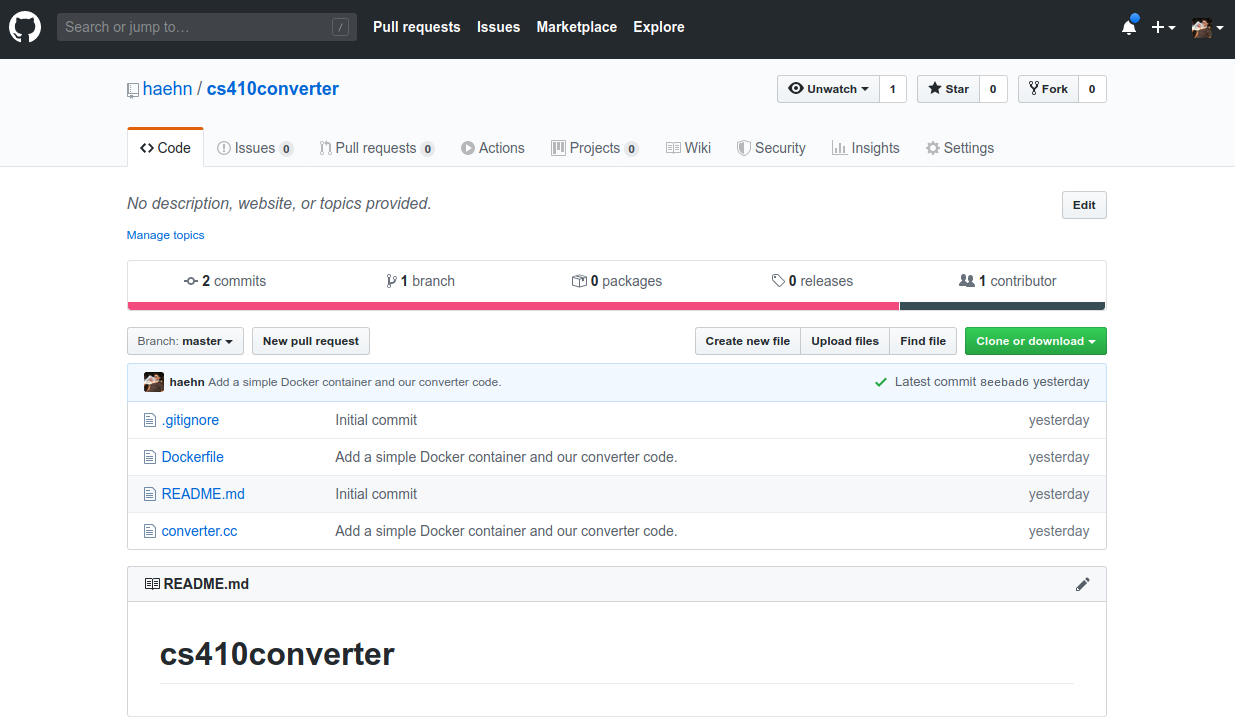The width and height of the screenshot is (1235, 724).
Task: Open the Unwatch dropdown
Action: coord(828,89)
